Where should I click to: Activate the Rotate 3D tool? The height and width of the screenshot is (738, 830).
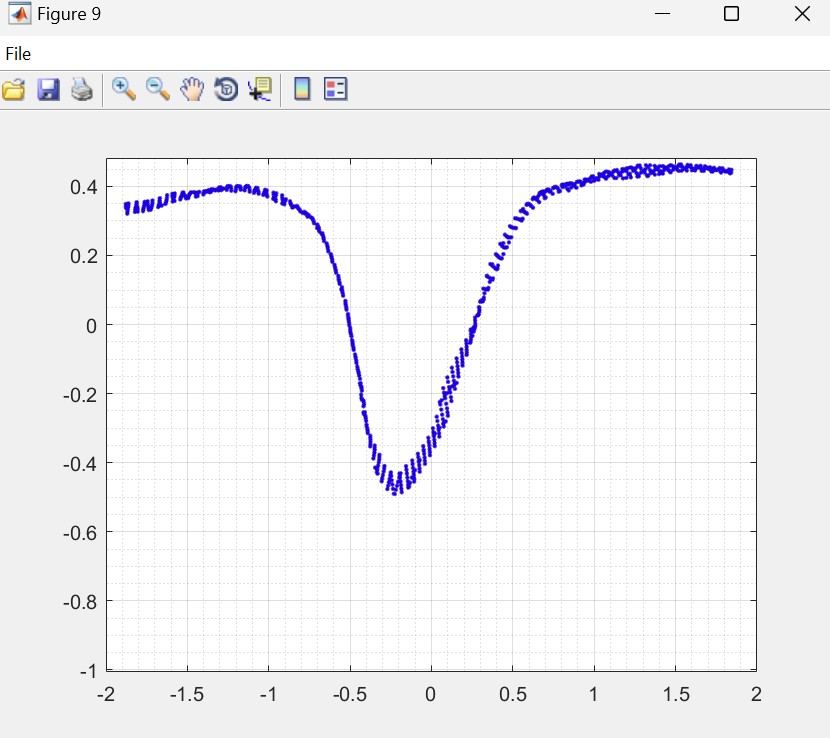[x=226, y=90]
